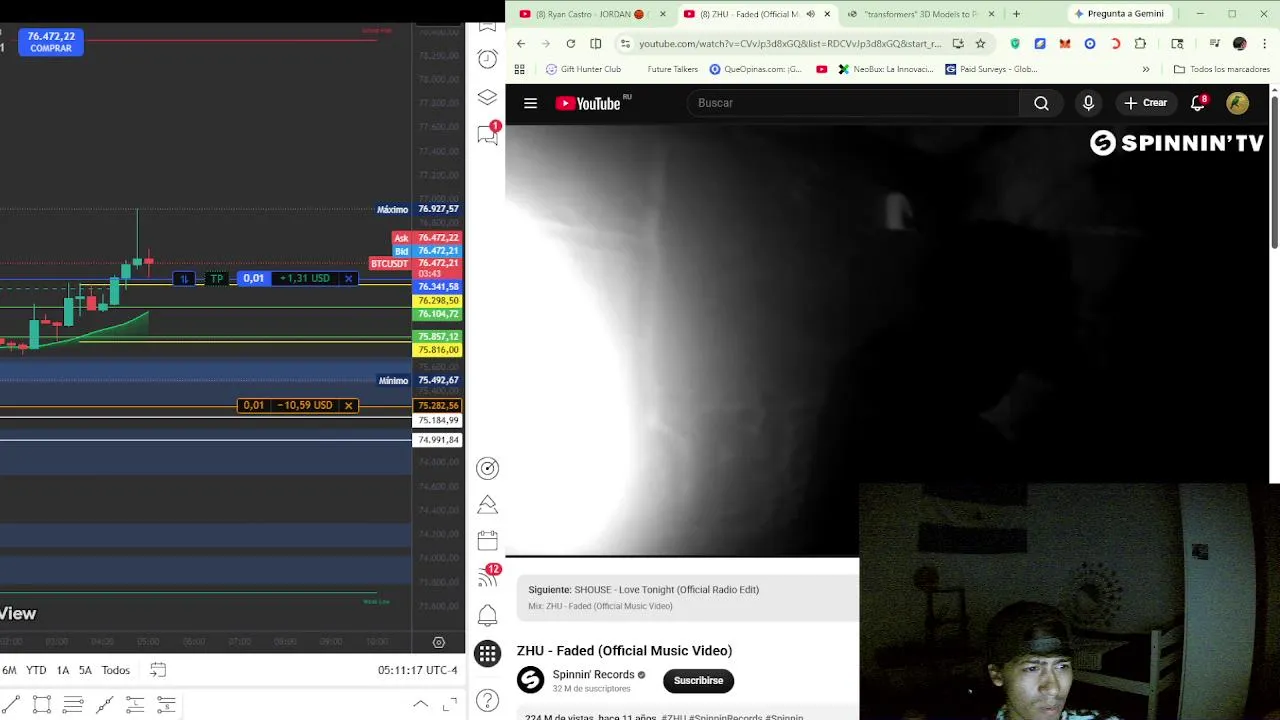The image size is (1280, 720).
Task: Click the 75.492,67 Mínimo price label
Action: 438,380
